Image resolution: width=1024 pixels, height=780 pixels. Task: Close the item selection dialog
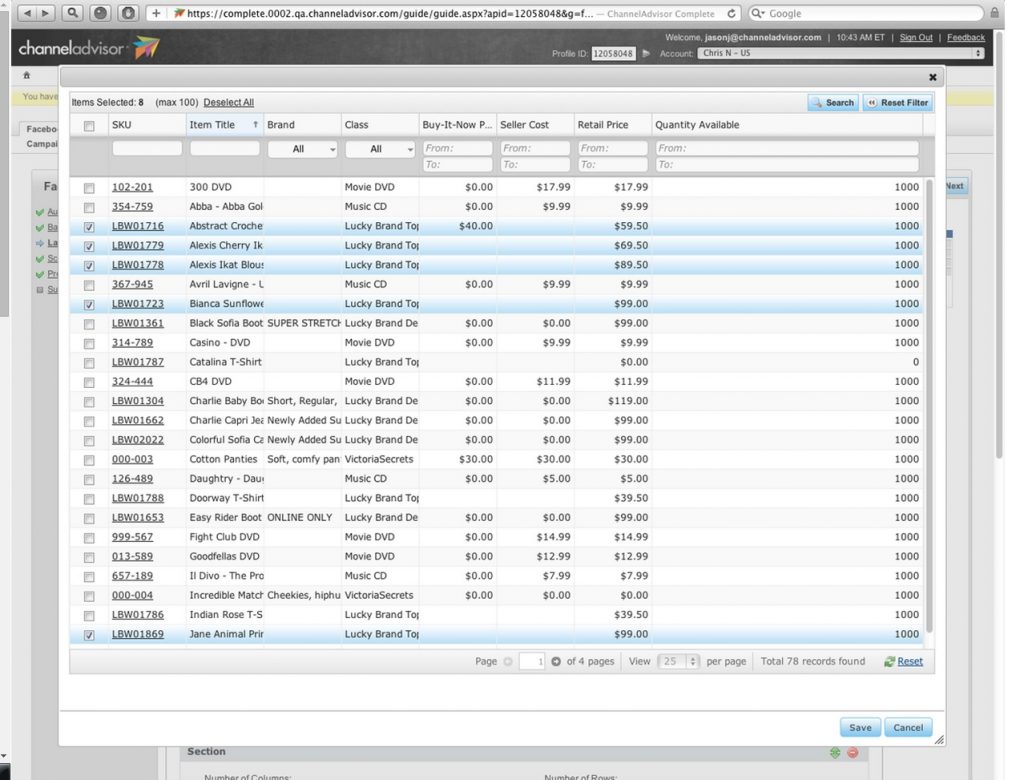tap(933, 77)
